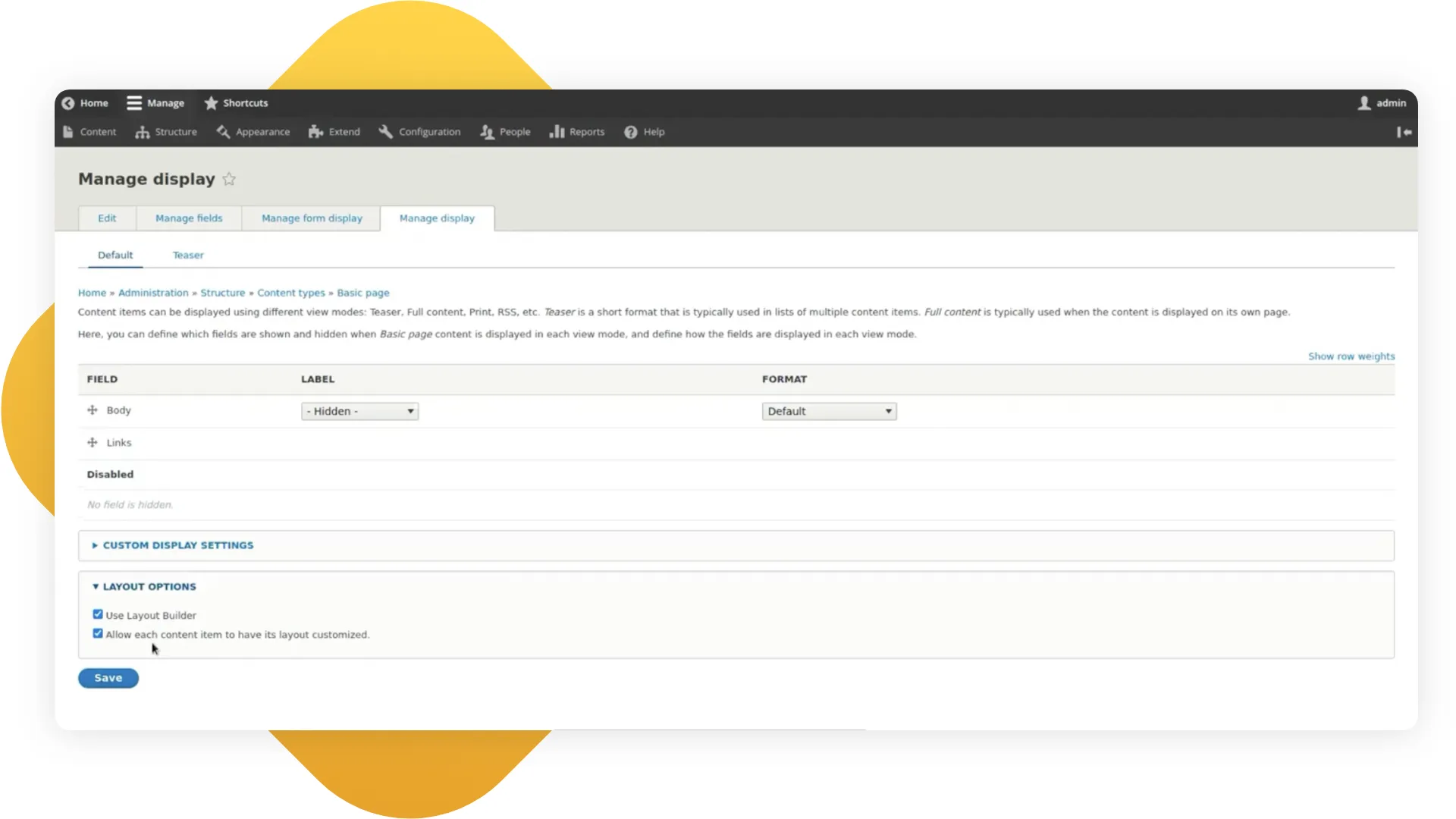Select the Links field name text
Image resolution: width=1456 pixels, height=819 pixels.
click(119, 443)
